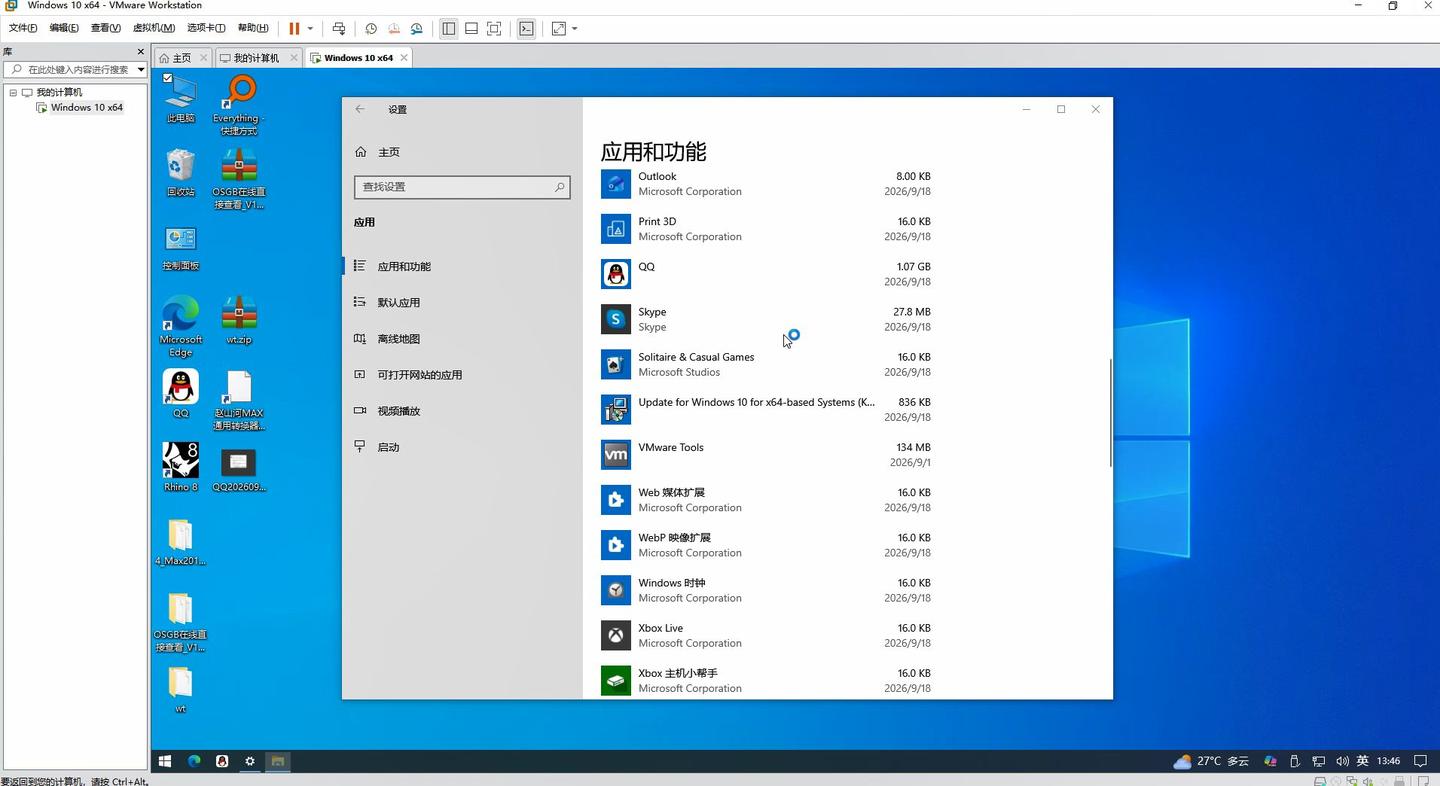Select the wt folder on the desktop
1440x786 pixels.
[x=181, y=690]
